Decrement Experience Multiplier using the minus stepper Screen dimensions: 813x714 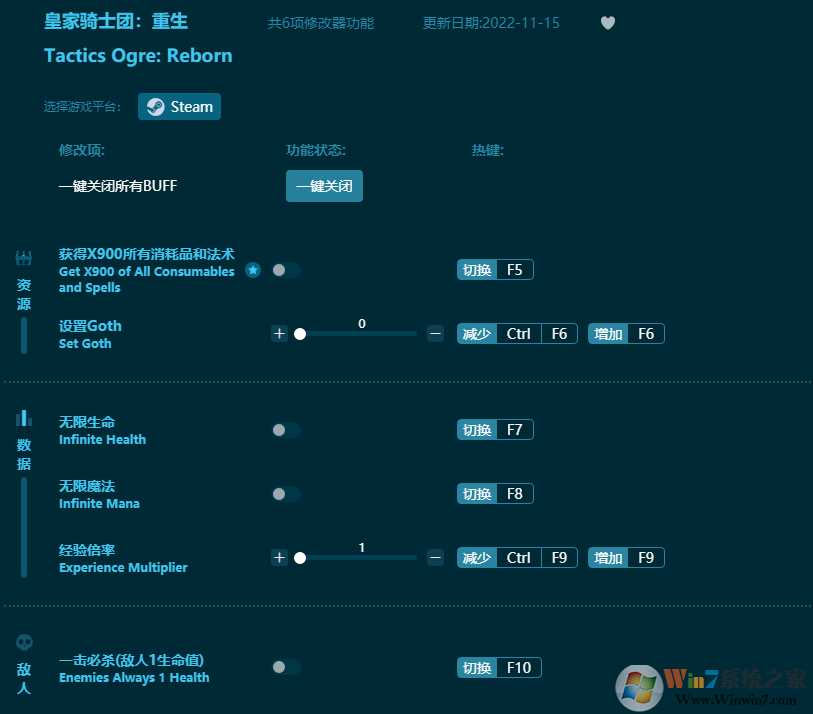pos(434,557)
